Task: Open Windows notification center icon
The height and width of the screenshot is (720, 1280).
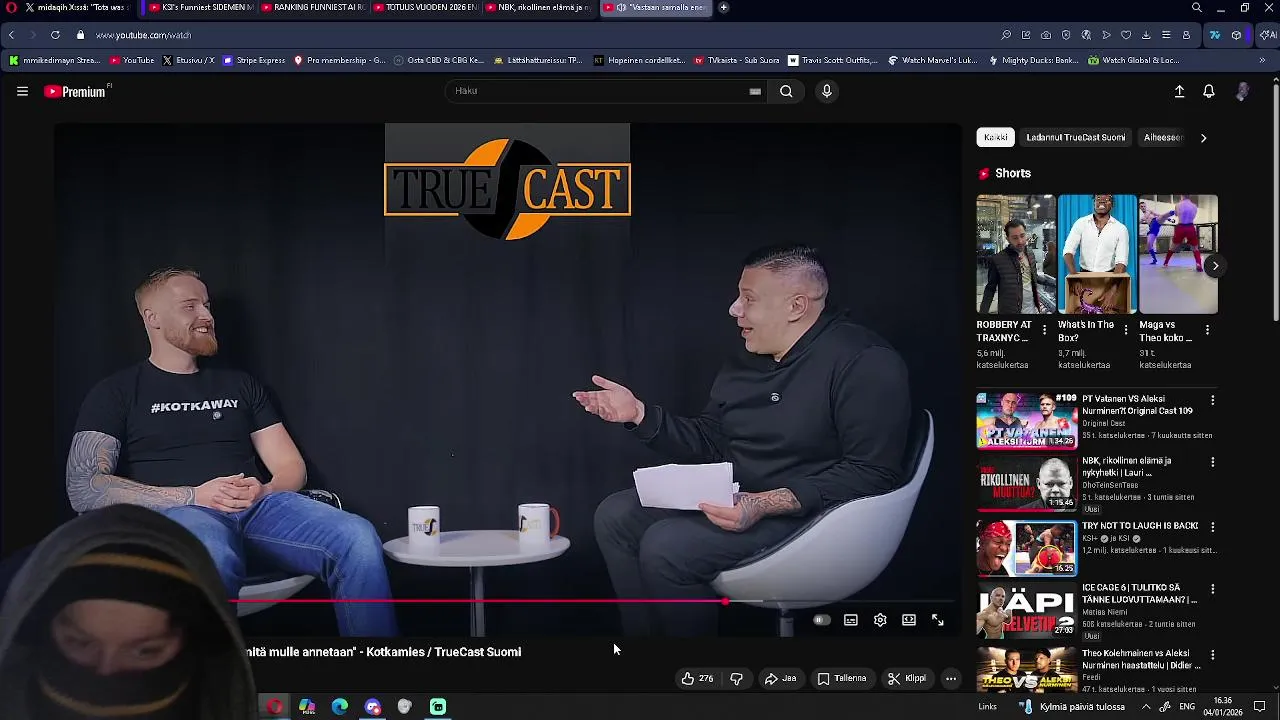Action: (x=1260, y=706)
